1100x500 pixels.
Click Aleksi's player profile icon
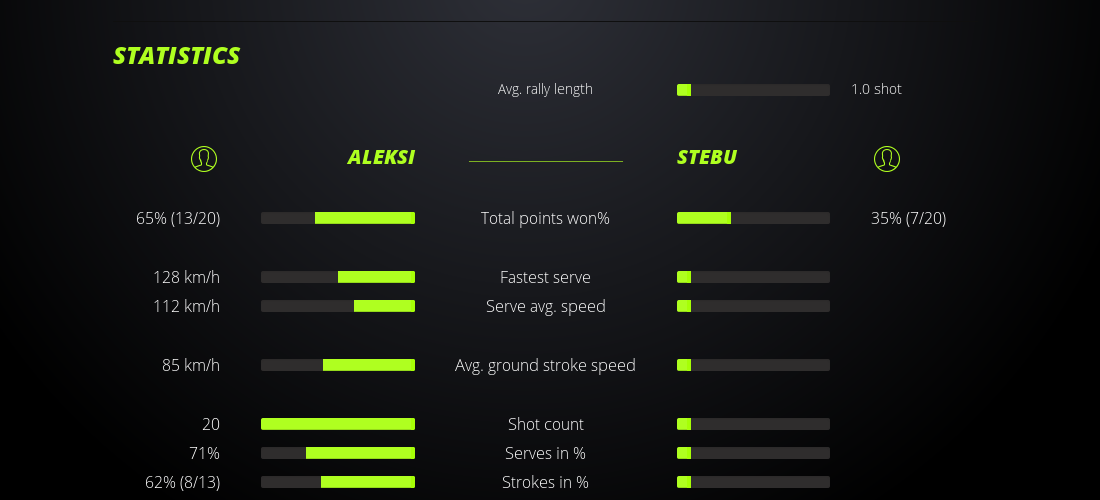(x=203, y=159)
